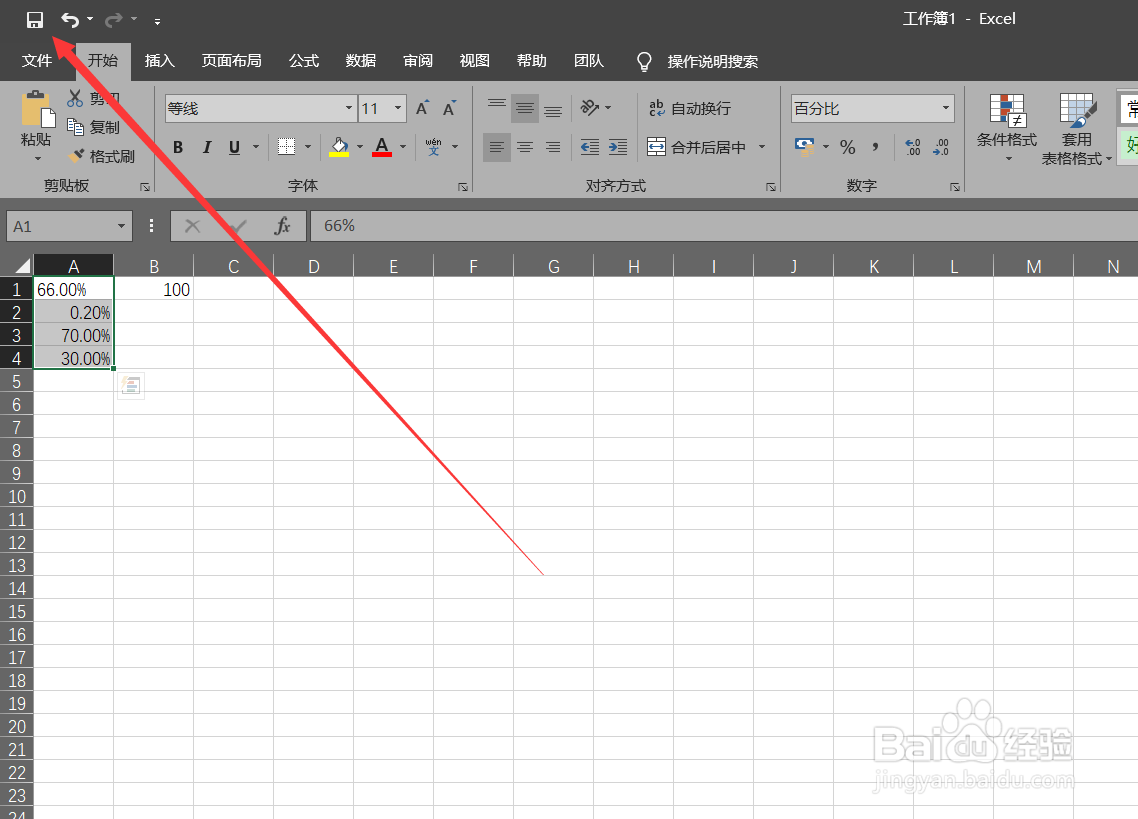Viewport: 1138px width, 819px height.
Task: Click the Increase Indent icon
Action: pos(618,147)
